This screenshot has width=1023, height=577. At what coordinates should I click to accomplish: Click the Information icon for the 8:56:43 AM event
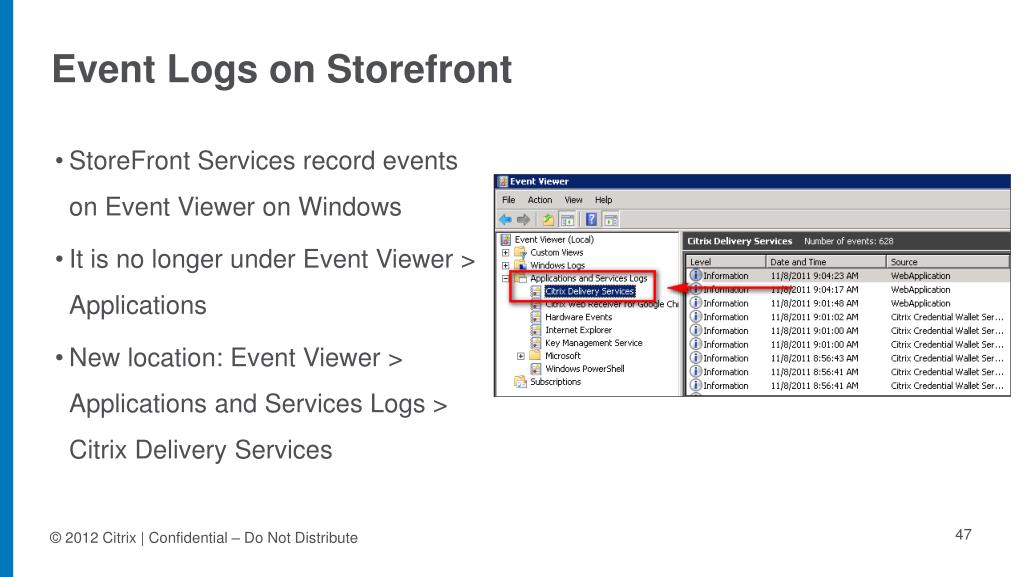695,358
